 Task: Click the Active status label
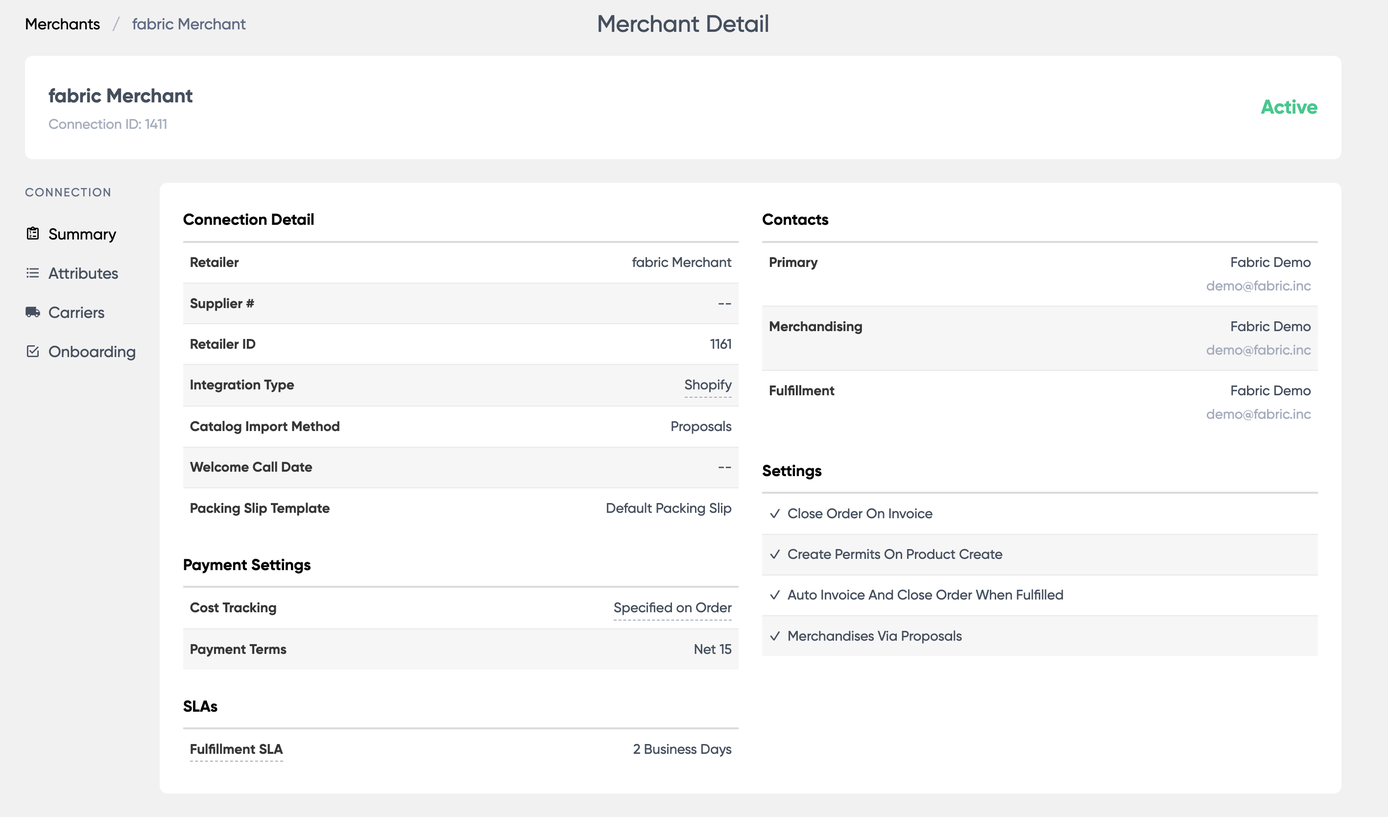click(x=1289, y=107)
